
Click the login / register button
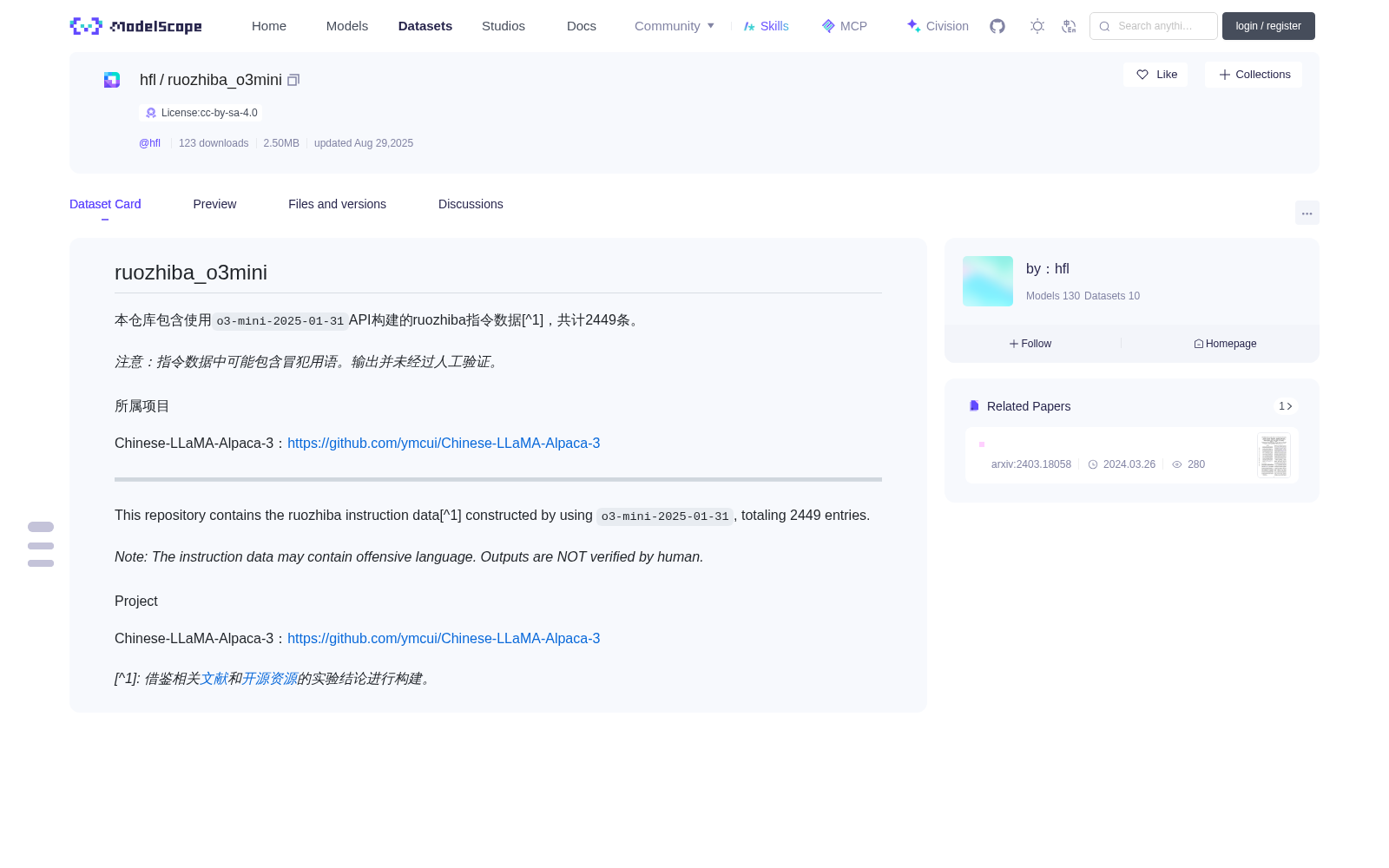pyautogui.click(x=1268, y=26)
